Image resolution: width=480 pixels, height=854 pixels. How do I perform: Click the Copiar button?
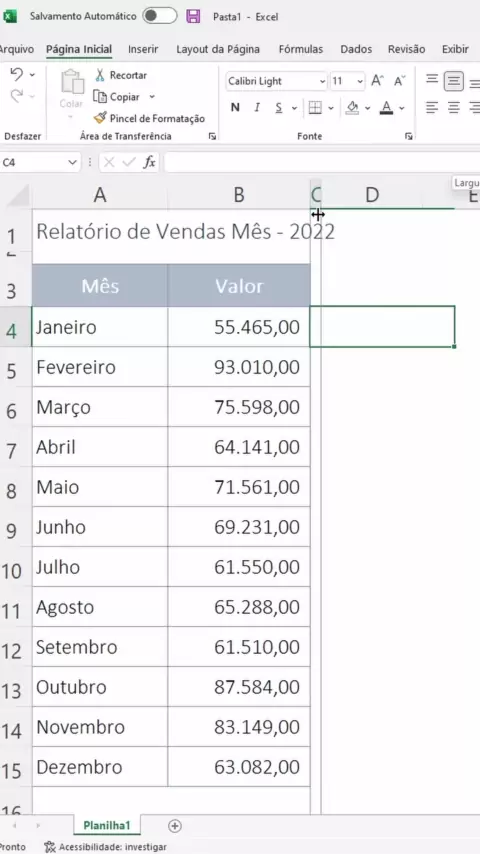pyautogui.click(x=118, y=97)
